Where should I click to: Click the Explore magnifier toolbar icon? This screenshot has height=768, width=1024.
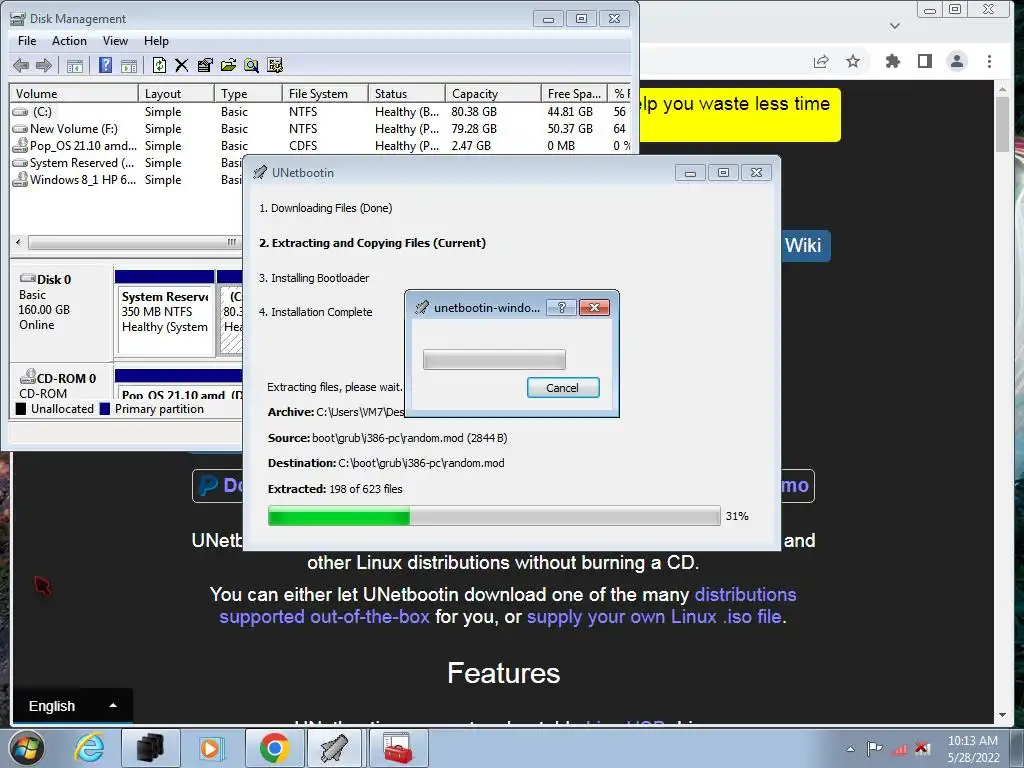[251, 65]
